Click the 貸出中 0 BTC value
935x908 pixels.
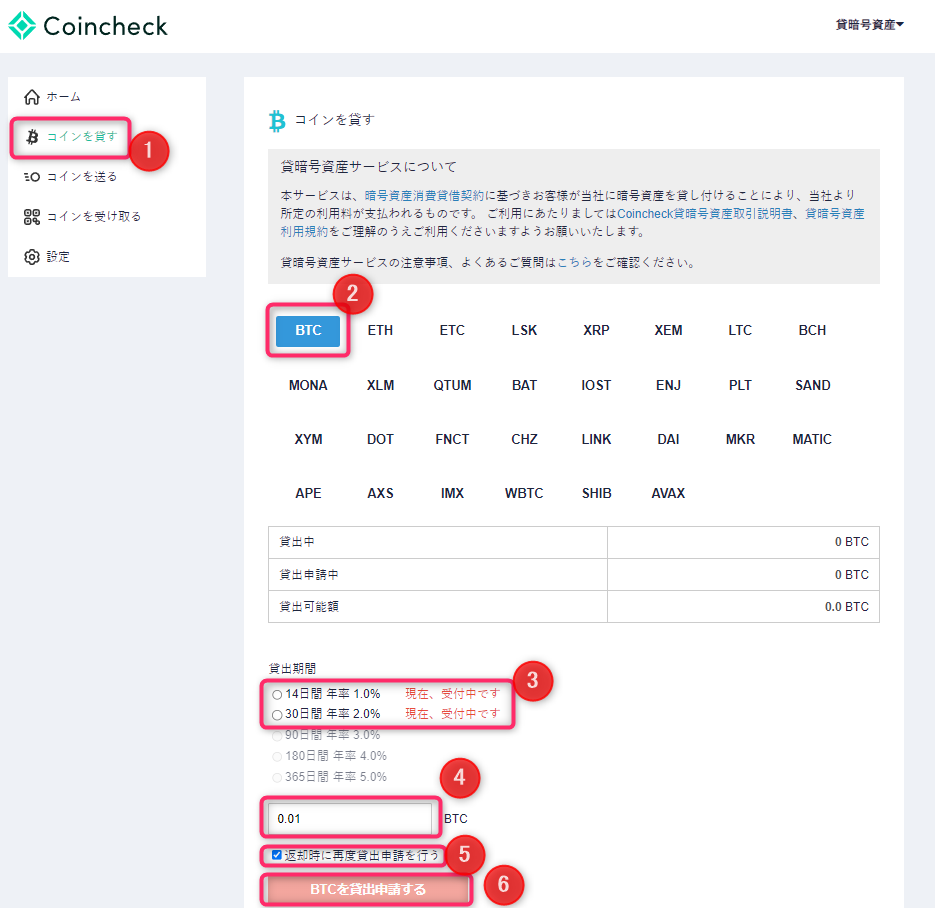(852, 542)
